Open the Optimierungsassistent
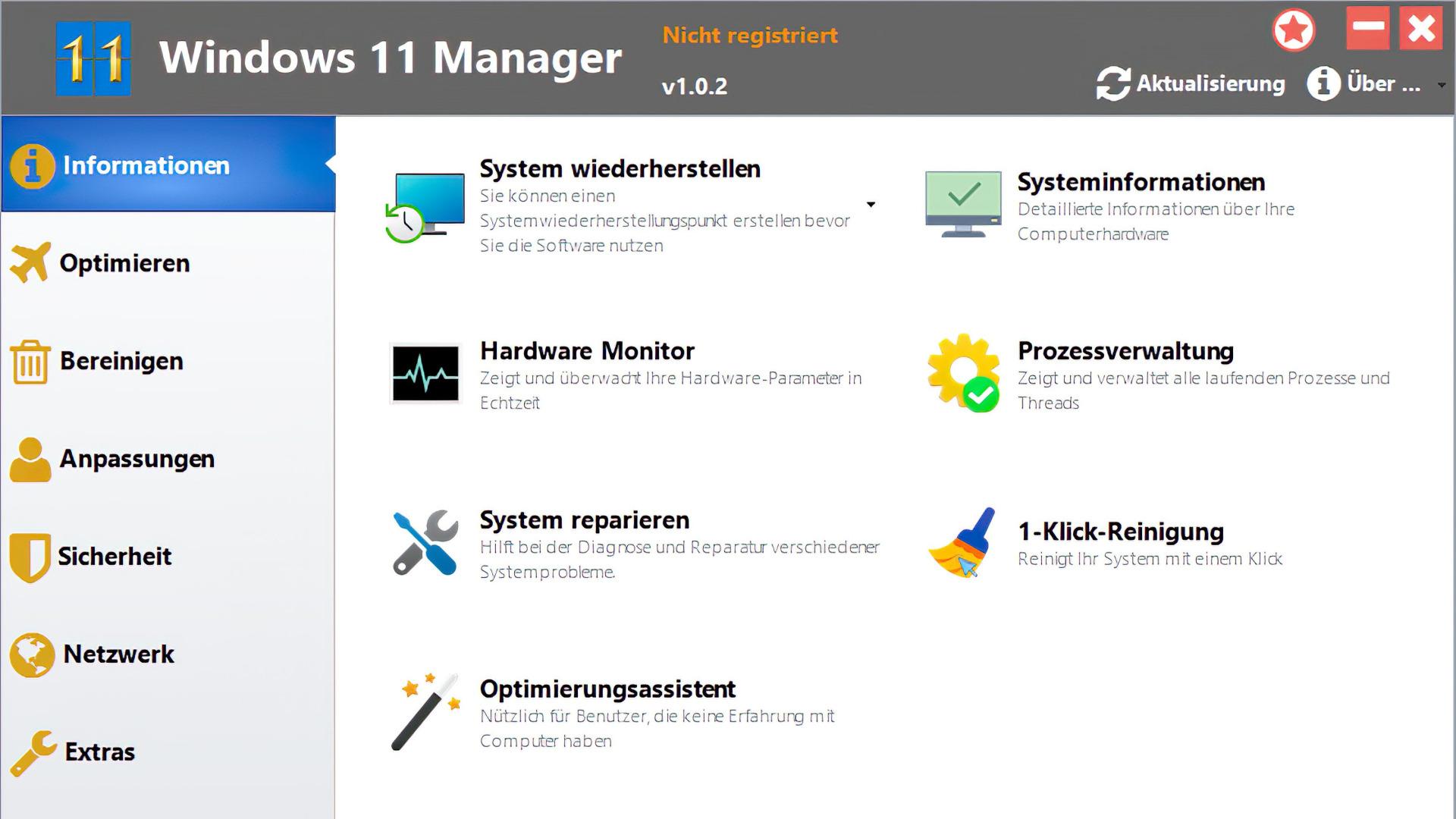The width and height of the screenshot is (1456, 819). tap(607, 689)
